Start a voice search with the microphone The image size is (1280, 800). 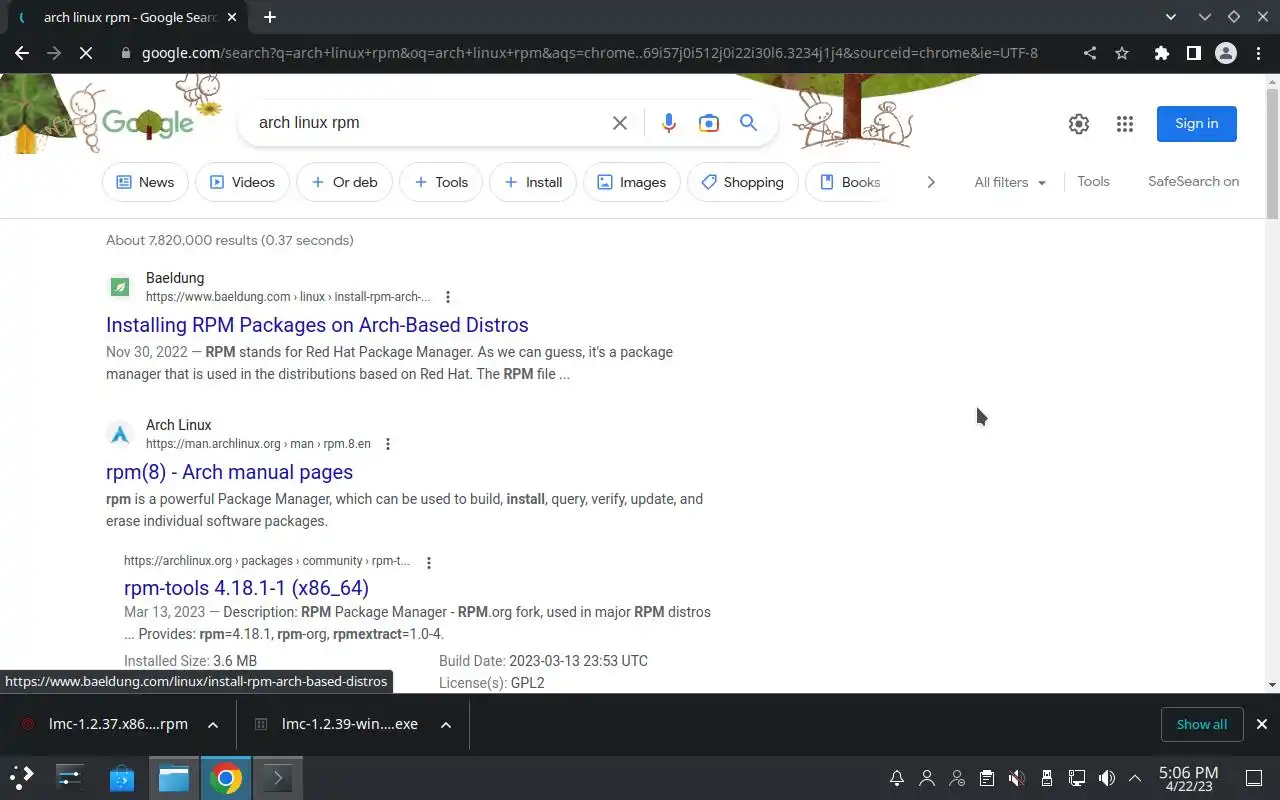[x=669, y=123]
